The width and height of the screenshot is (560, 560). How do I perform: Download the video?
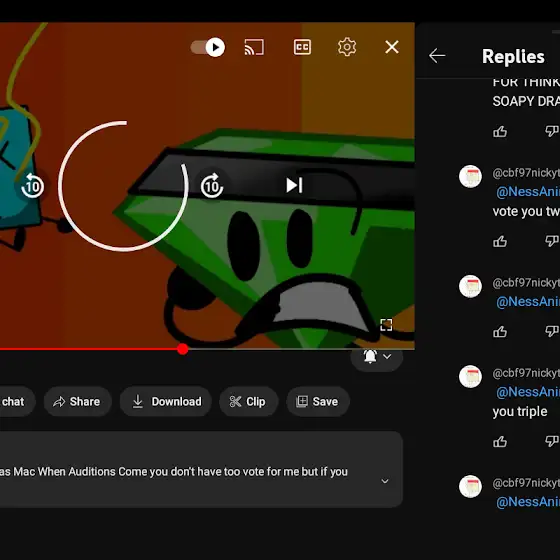[x=166, y=401]
